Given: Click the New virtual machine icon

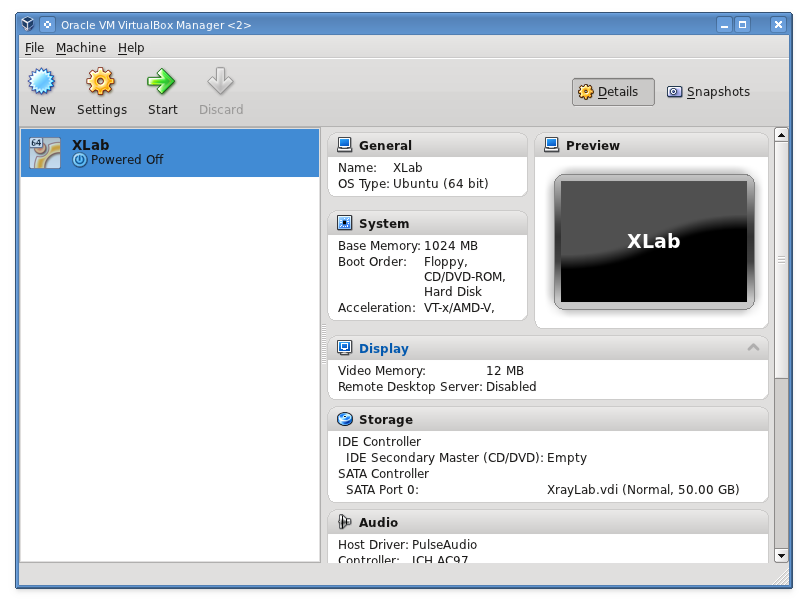Looking at the screenshot, I should pos(42,81).
